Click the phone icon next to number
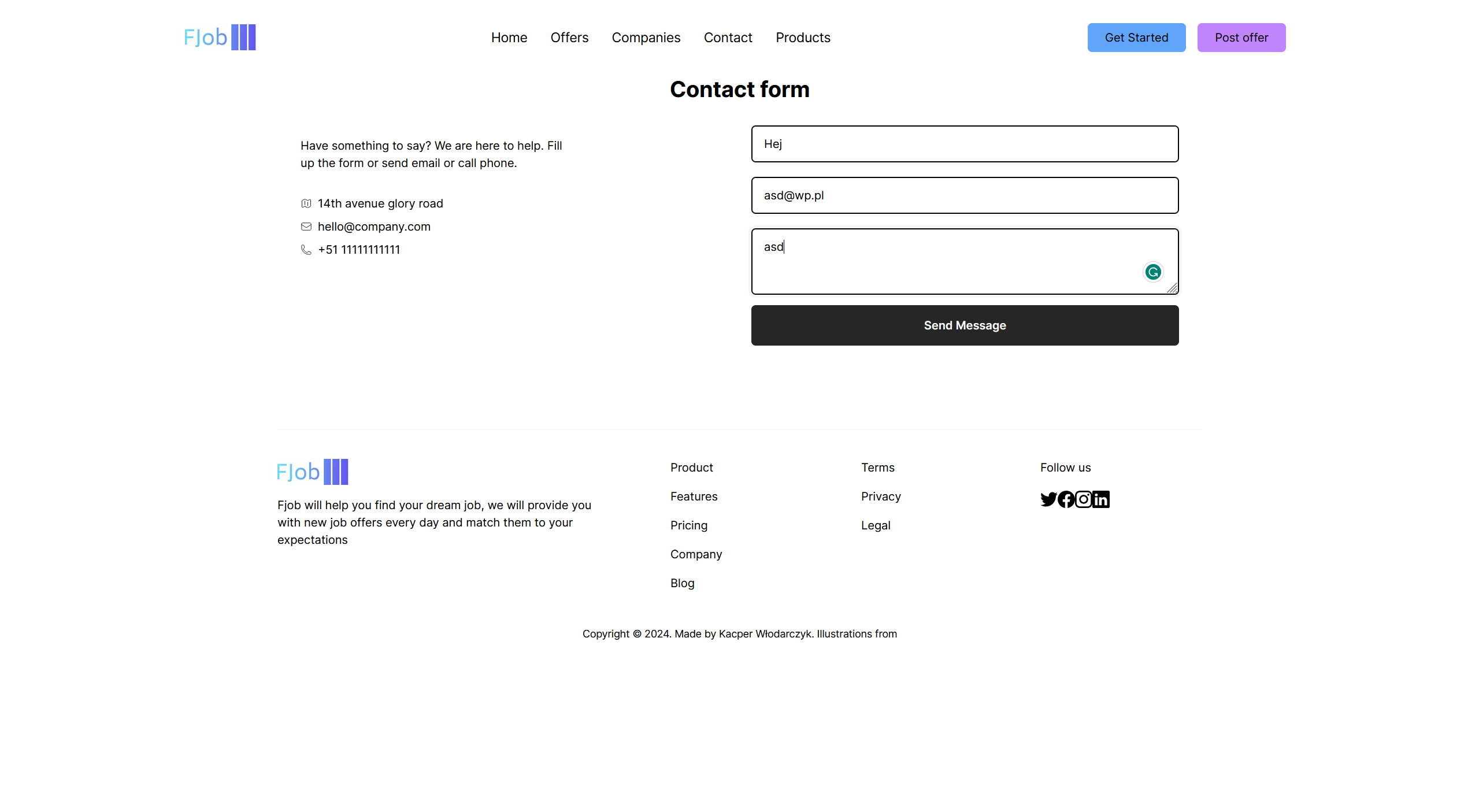 point(306,250)
